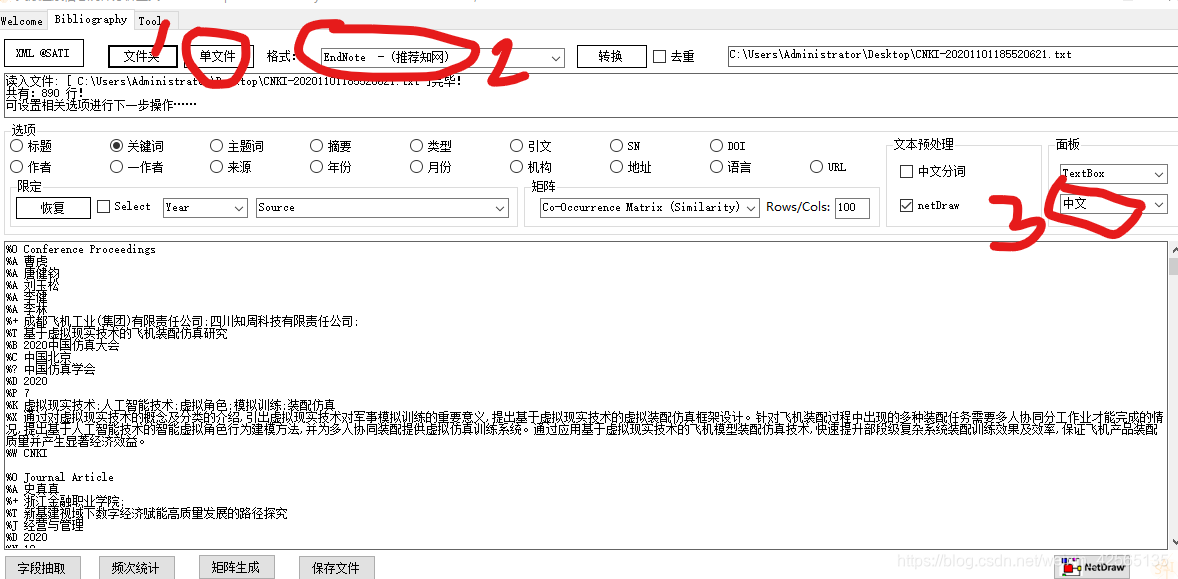Select the 机构 radio option

(x=516, y=167)
